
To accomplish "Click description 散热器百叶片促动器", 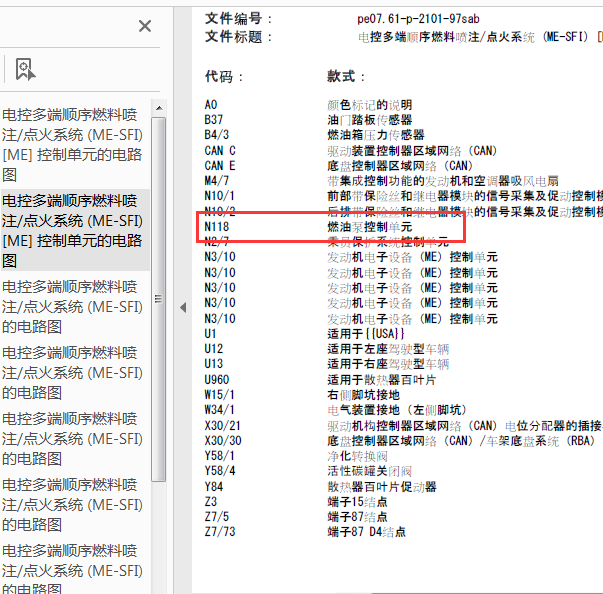I will tap(382, 487).
